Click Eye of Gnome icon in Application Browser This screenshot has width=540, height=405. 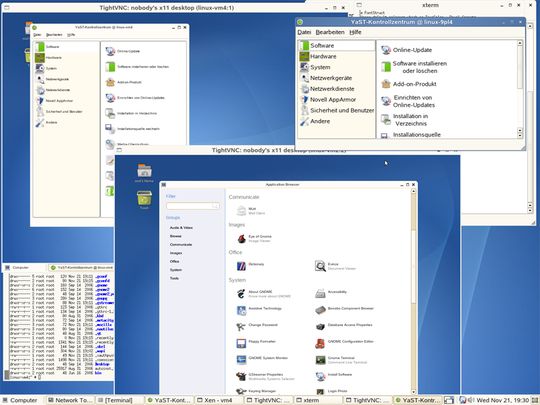coord(241,238)
